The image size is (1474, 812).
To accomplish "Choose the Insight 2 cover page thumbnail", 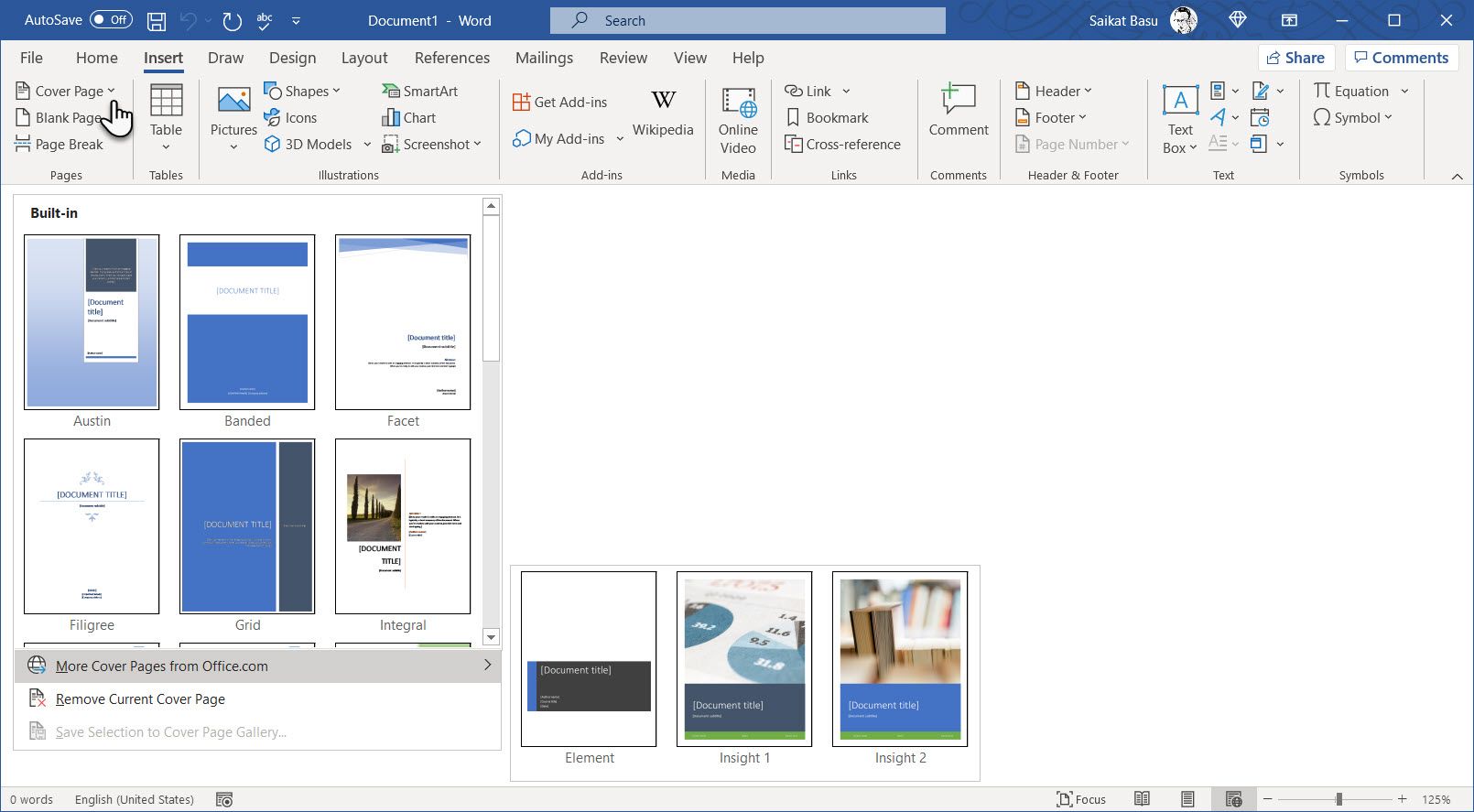I will (x=900, y=659).
